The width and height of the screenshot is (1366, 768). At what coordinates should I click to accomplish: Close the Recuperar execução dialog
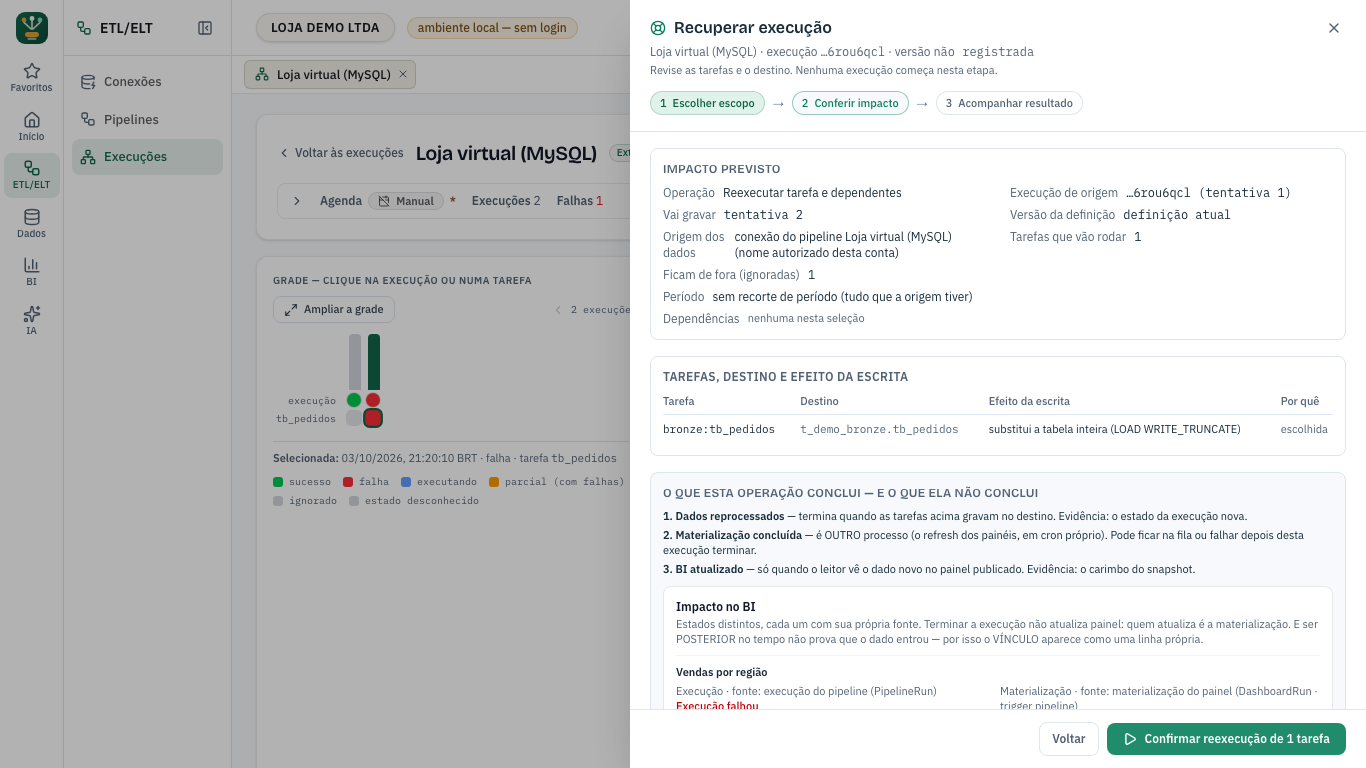coord(1333,28)
